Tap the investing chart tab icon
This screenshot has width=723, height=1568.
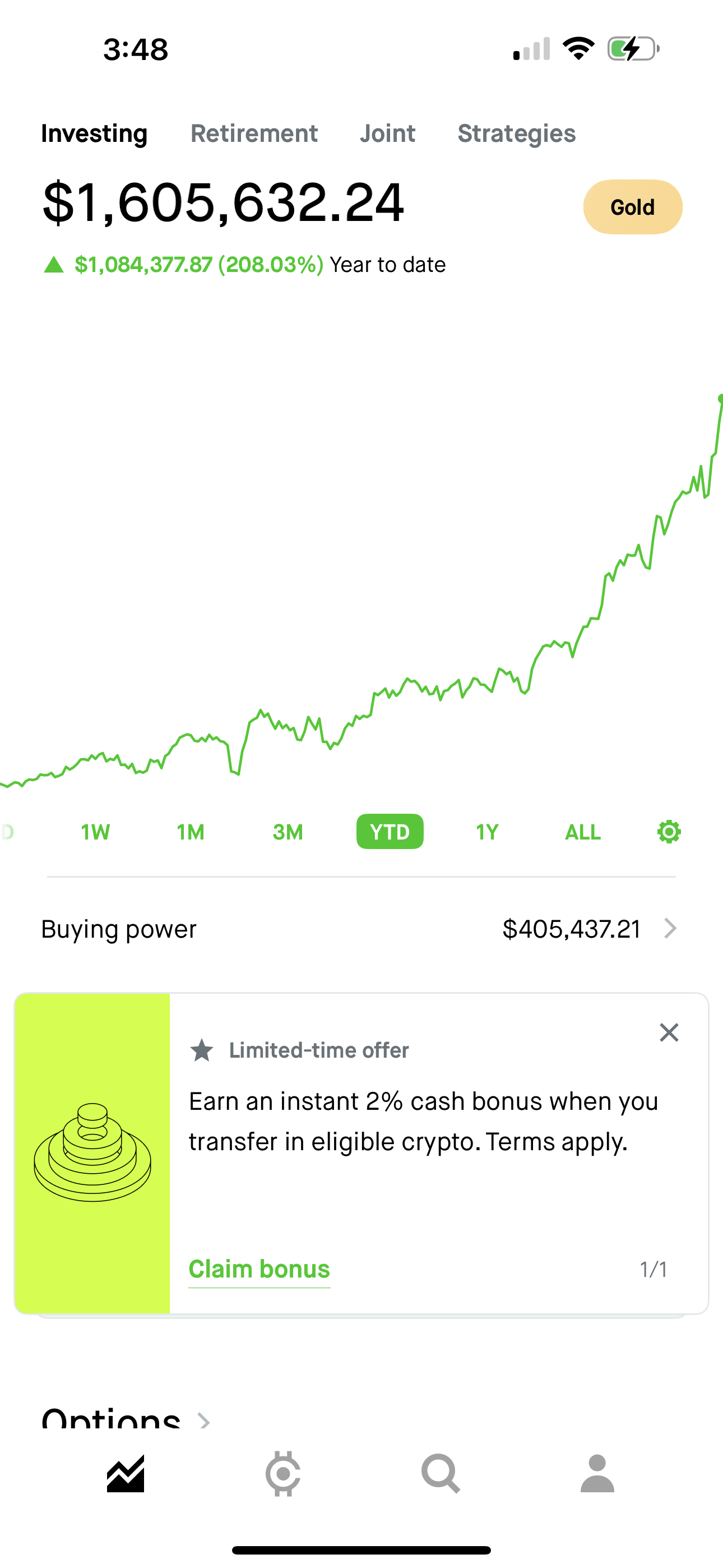(126, 1474)
